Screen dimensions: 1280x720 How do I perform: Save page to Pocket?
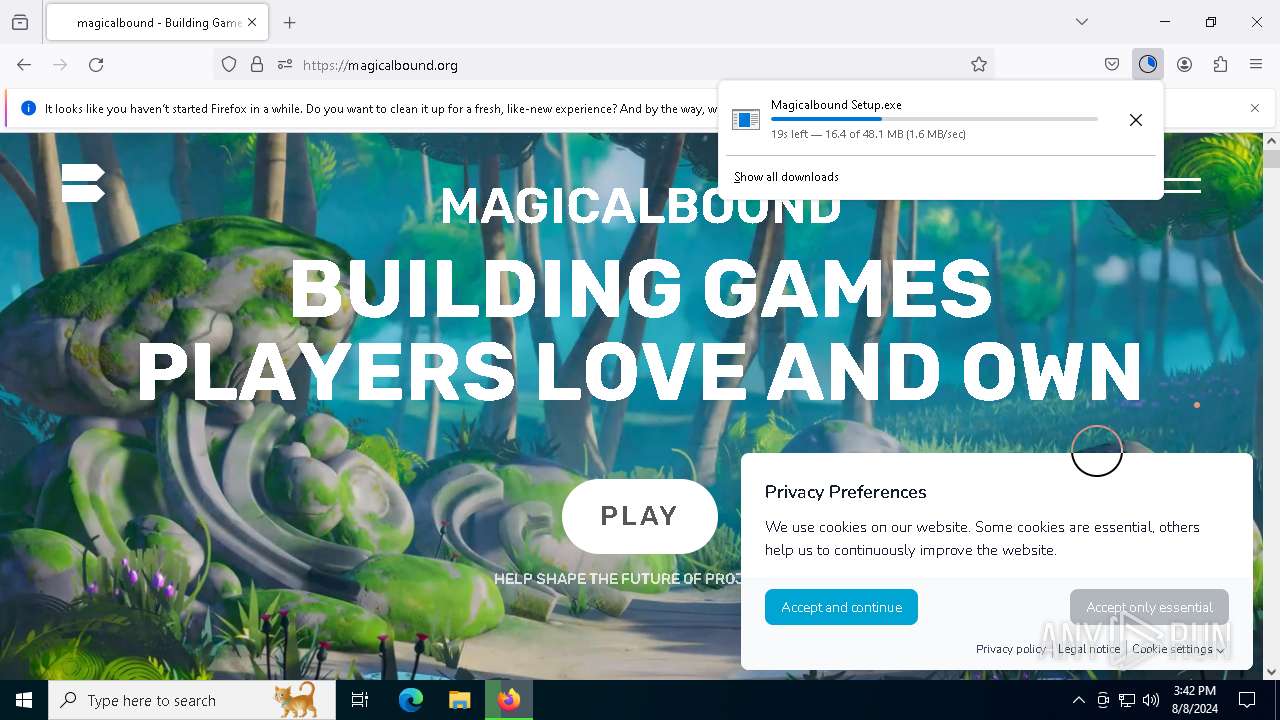1112,65
